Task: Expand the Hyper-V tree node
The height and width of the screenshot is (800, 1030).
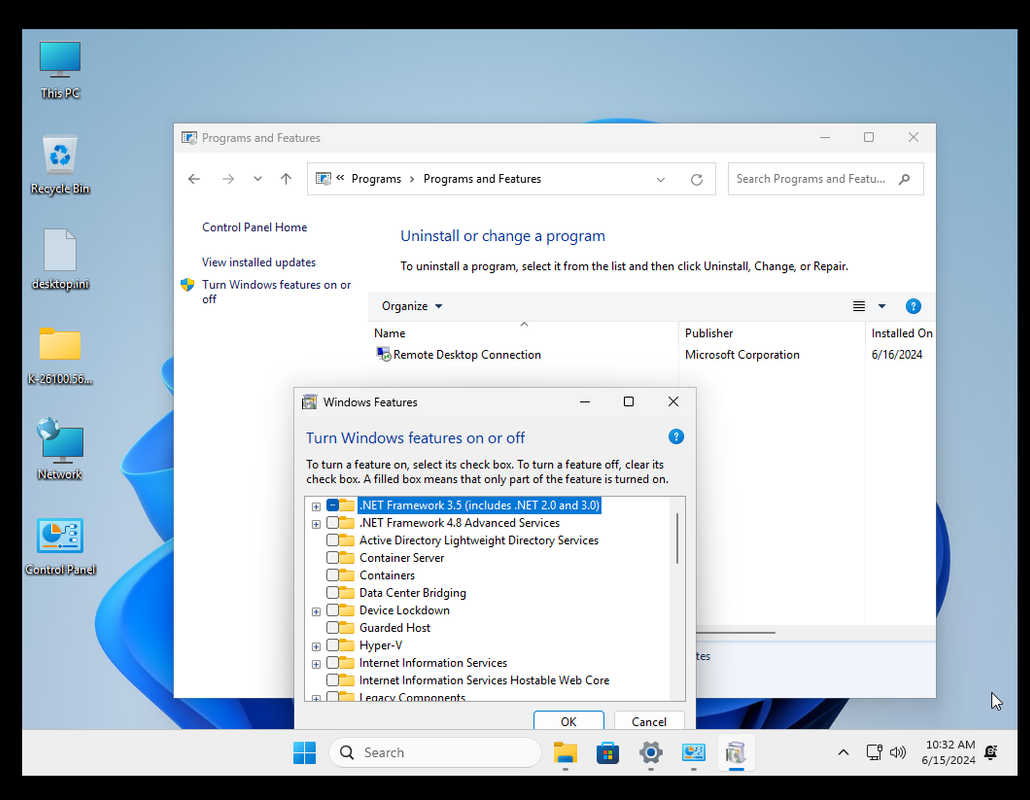Action: tap(316, 646)
